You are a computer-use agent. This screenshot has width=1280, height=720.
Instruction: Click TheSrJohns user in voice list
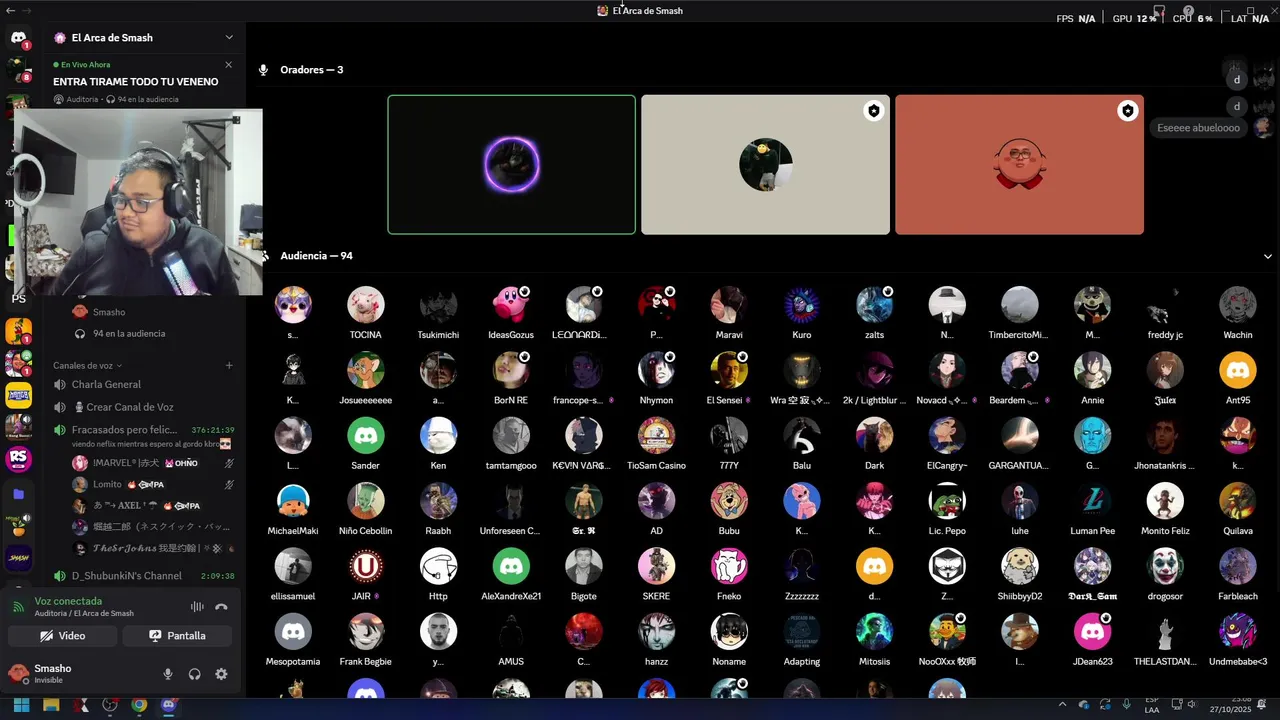(153, 548)
